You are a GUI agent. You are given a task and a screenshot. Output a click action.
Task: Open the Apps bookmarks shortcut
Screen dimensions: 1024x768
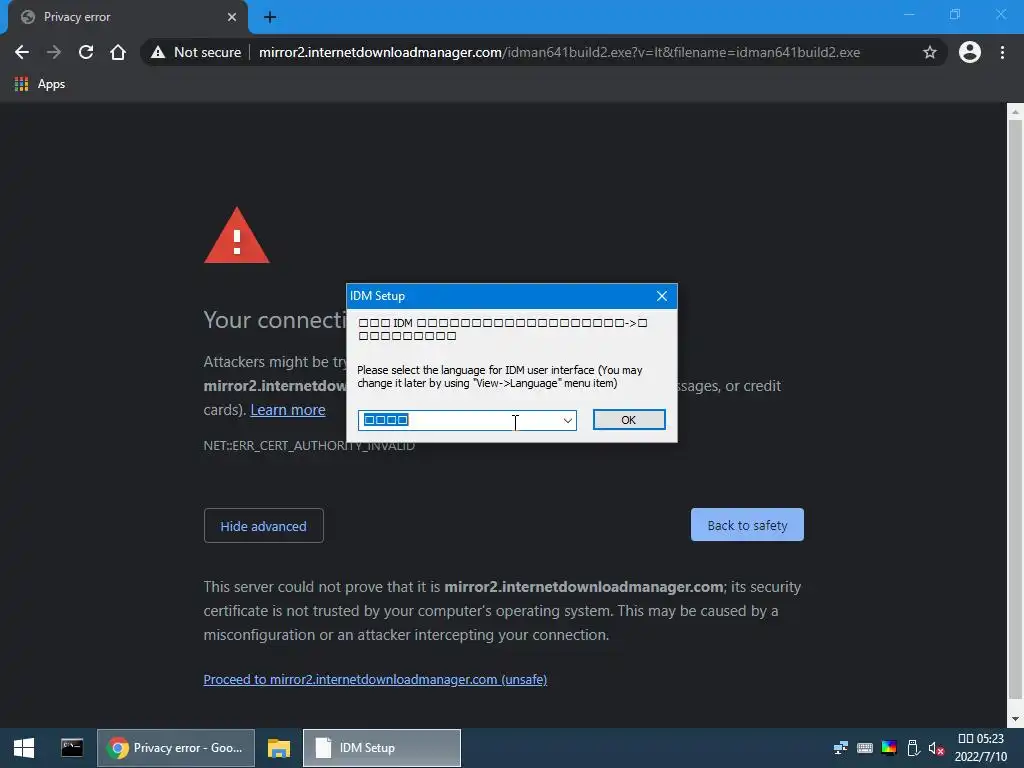(40, 84)
